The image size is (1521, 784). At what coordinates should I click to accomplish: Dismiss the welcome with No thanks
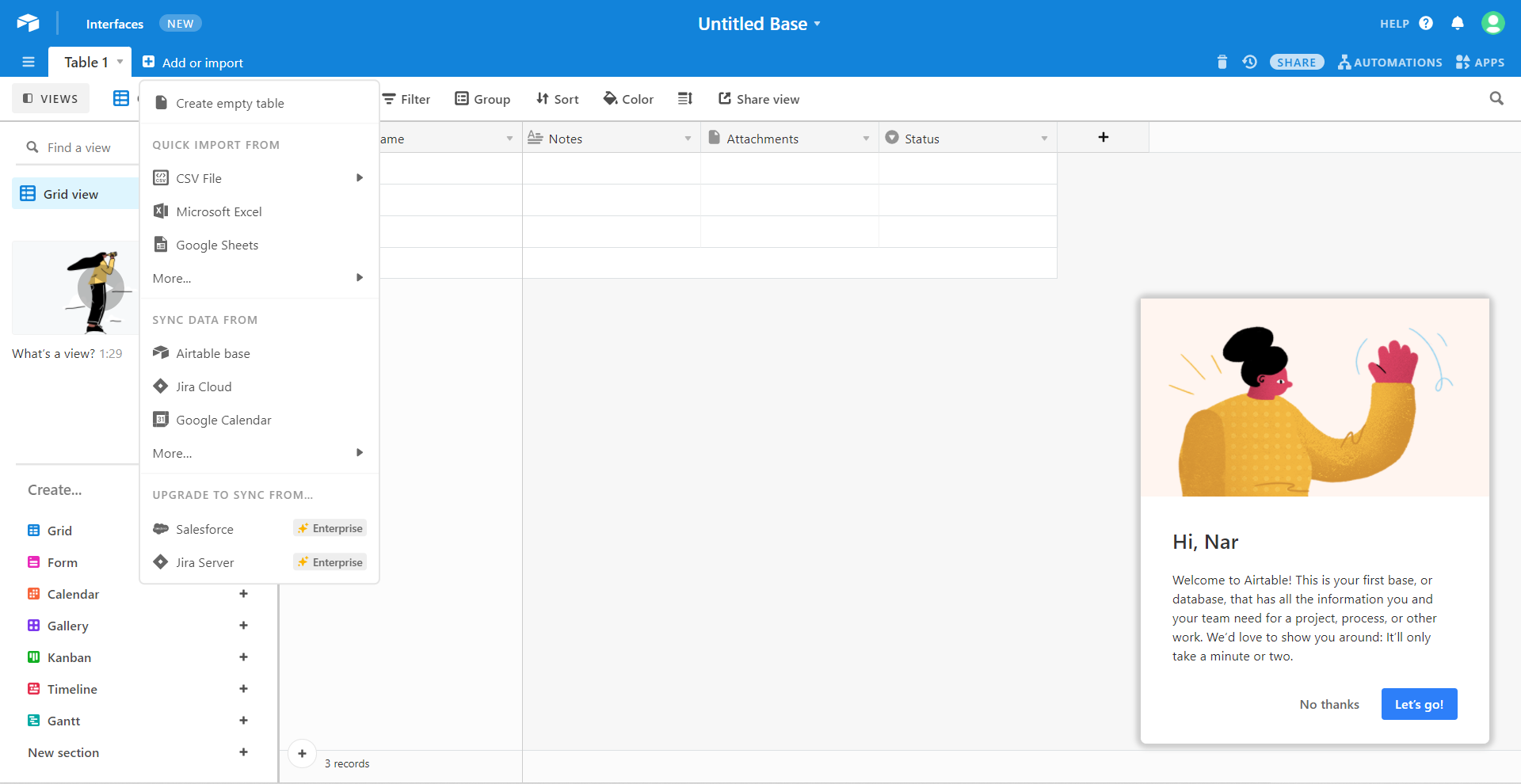click(x=1329, y=704)
